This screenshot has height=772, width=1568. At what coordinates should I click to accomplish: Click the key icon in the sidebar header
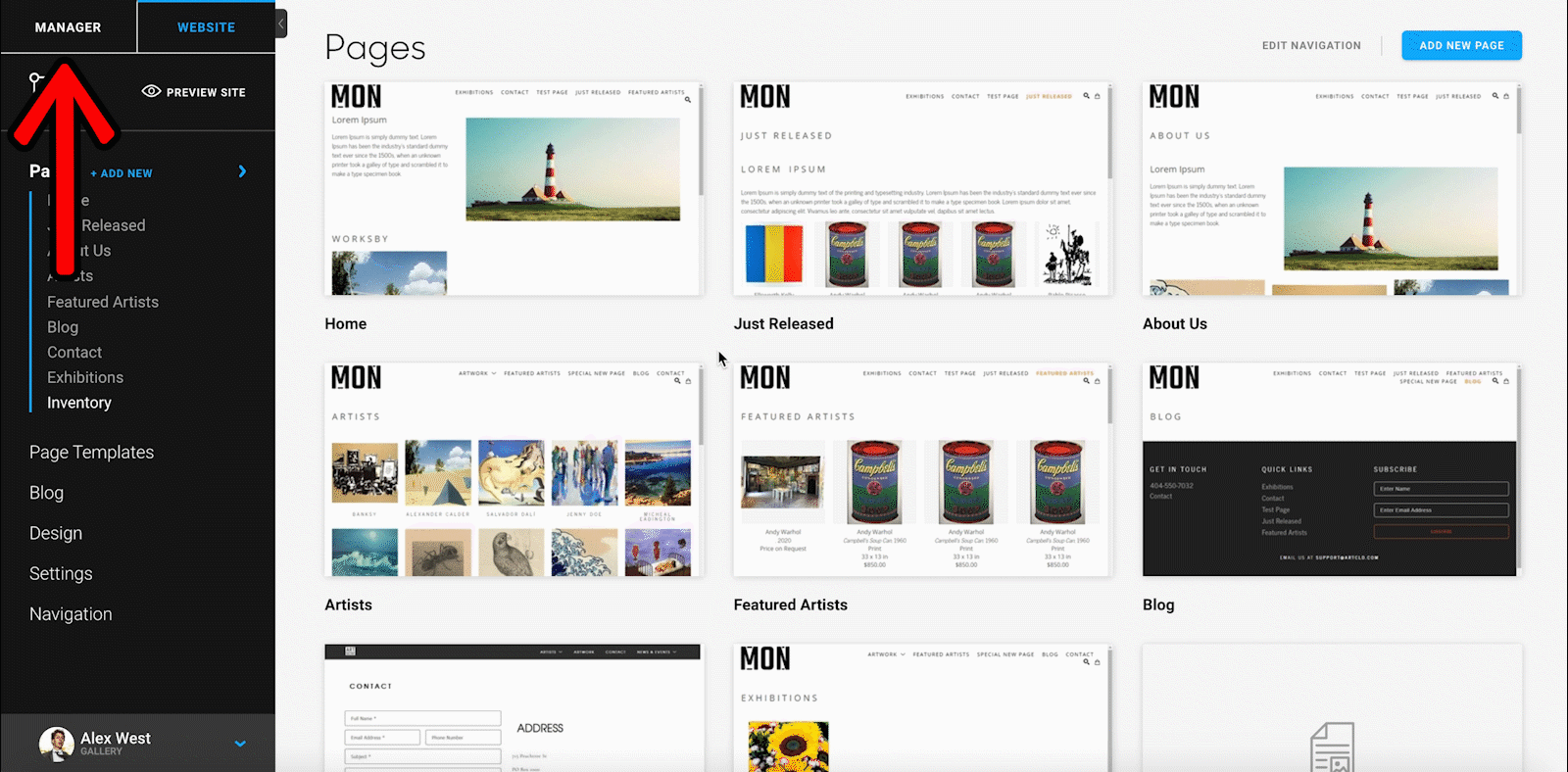click(36, 81)
